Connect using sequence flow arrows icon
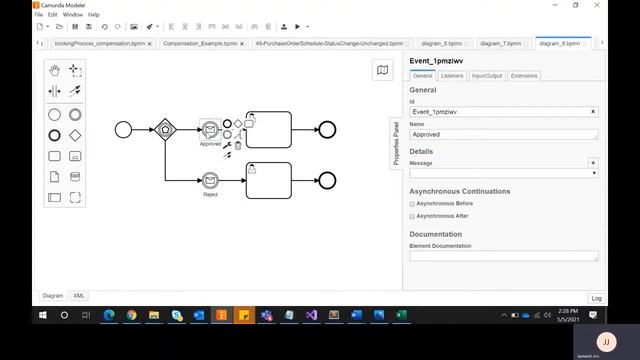 click(227, 156)
